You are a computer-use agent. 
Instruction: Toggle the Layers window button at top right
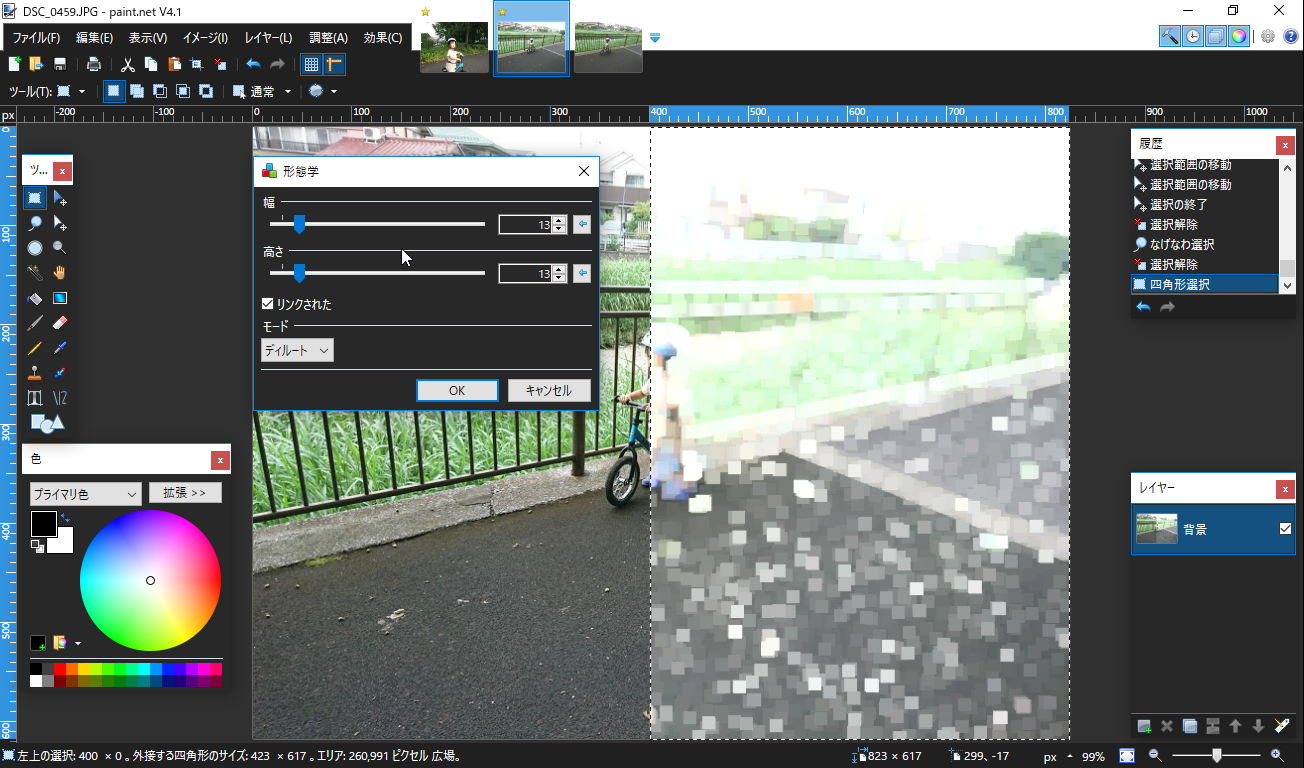tap(1216, 36)
